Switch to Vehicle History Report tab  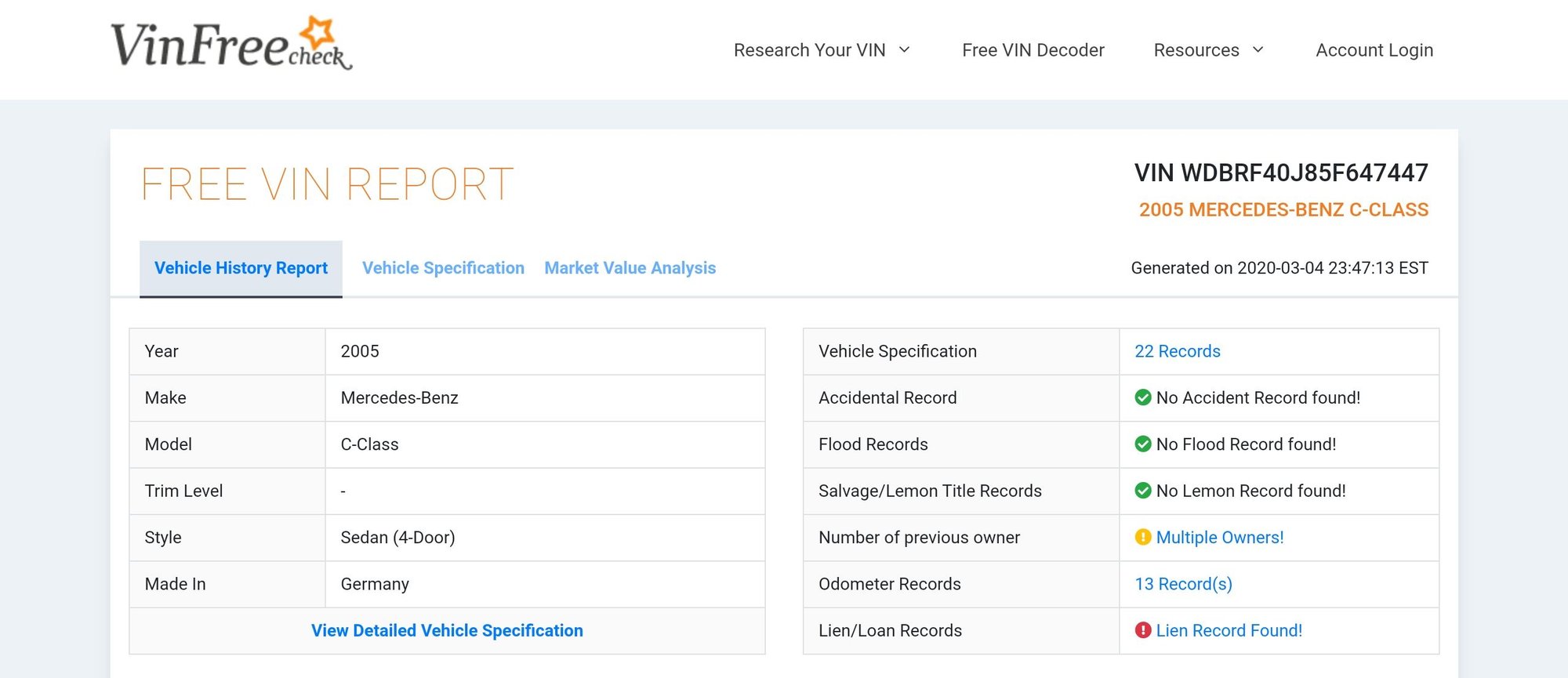click(241, 268)
